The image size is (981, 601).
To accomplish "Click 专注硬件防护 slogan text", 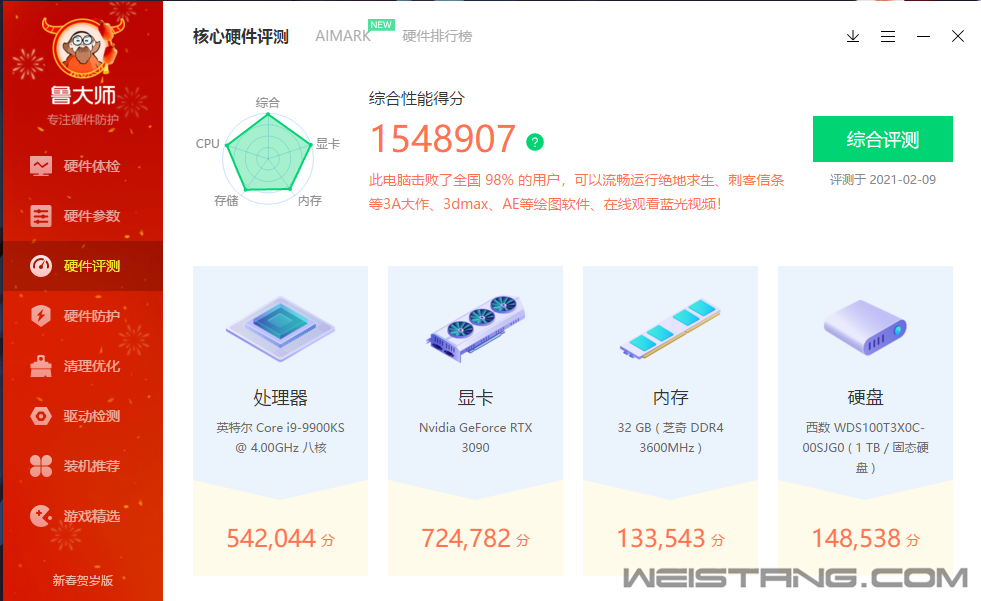I will (83, 120).
